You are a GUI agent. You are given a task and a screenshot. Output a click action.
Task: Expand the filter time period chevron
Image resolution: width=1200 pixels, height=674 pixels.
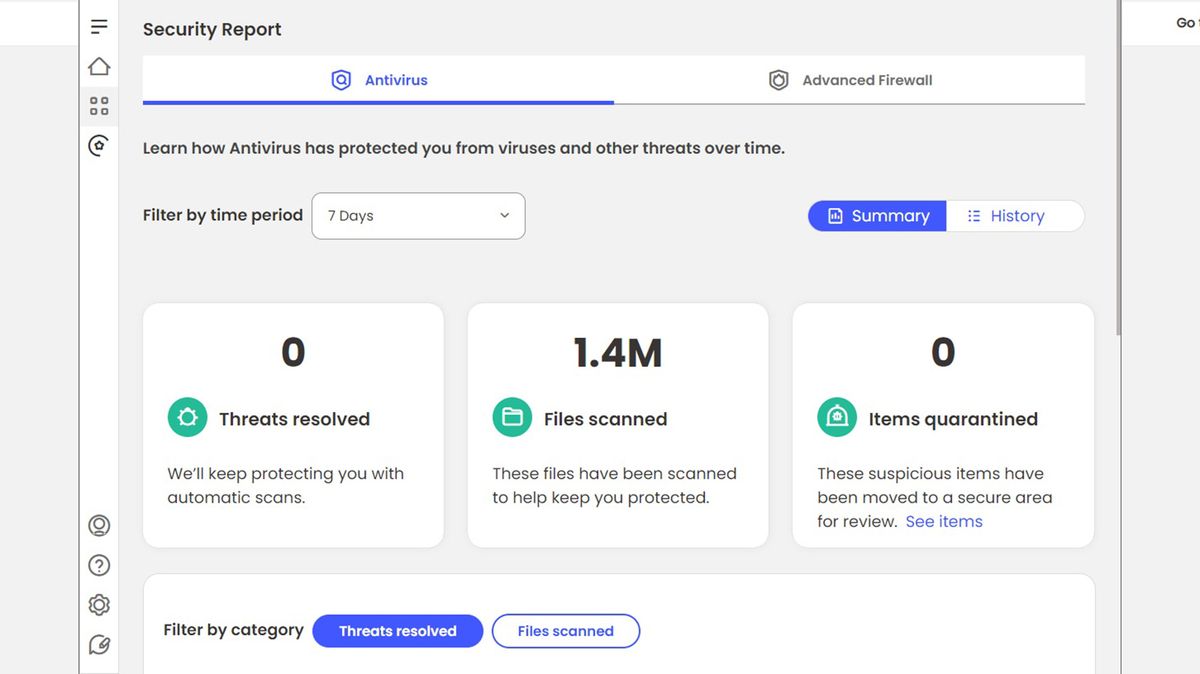504,215
